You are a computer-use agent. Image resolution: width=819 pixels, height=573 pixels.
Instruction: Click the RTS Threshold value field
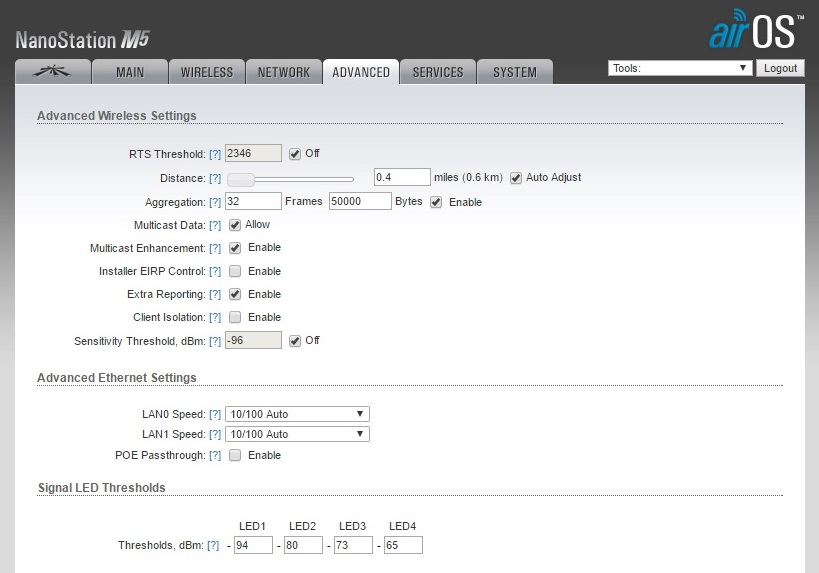coord(253,153)
